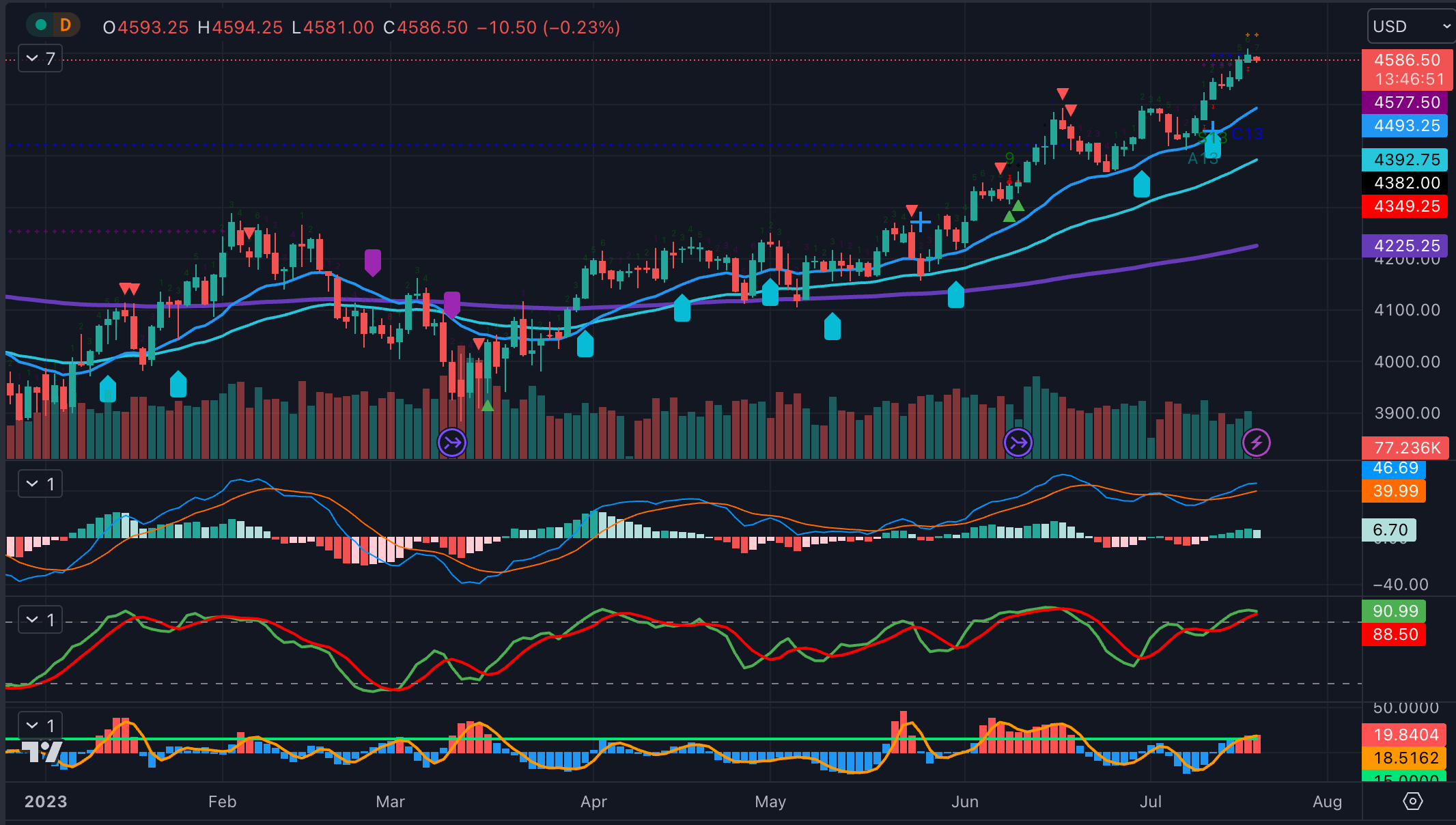Click the cyan buy marker in mid-May

point(832,326)
